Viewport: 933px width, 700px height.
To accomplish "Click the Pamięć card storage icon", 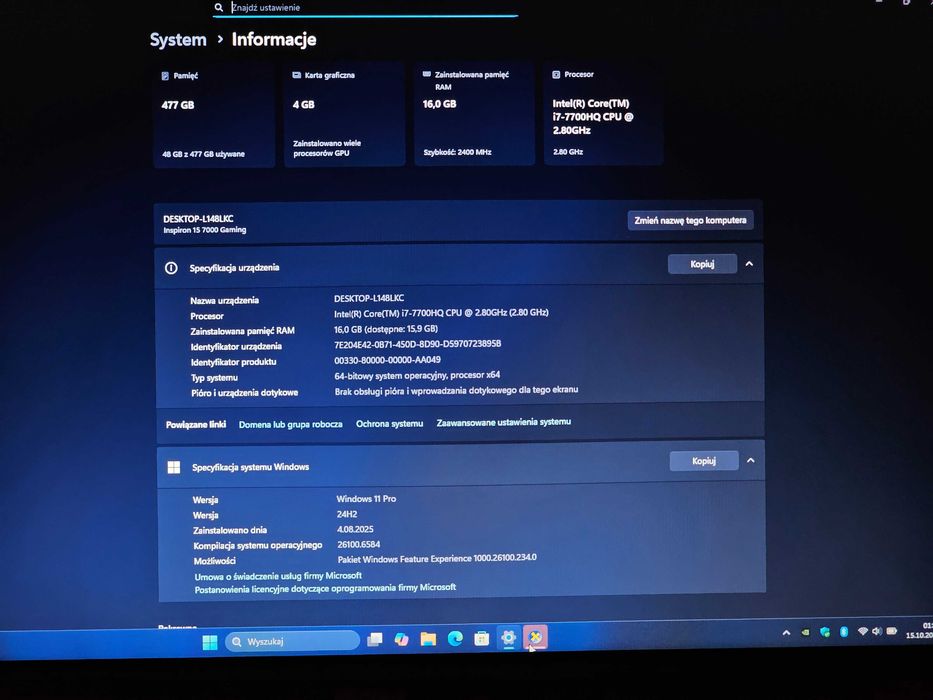I will tap(165, 76).
